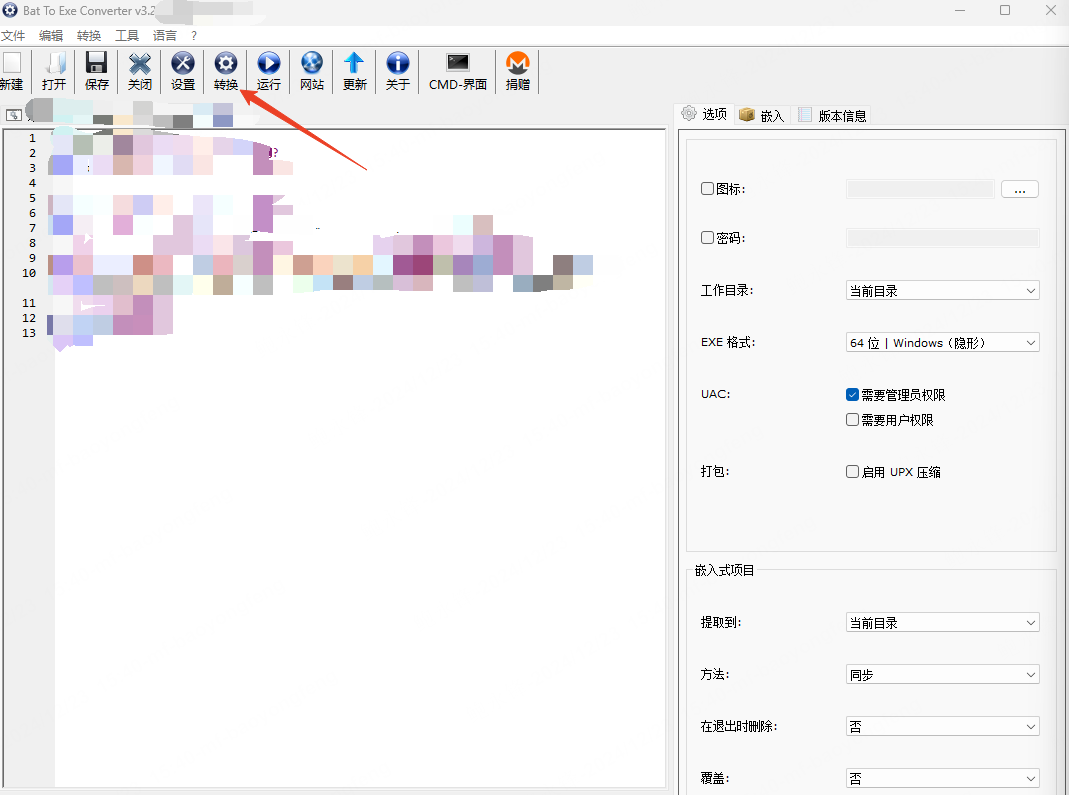Enable 启用 UPX 压缩 checkbox

pyautogui.click(x=852, y=472)
